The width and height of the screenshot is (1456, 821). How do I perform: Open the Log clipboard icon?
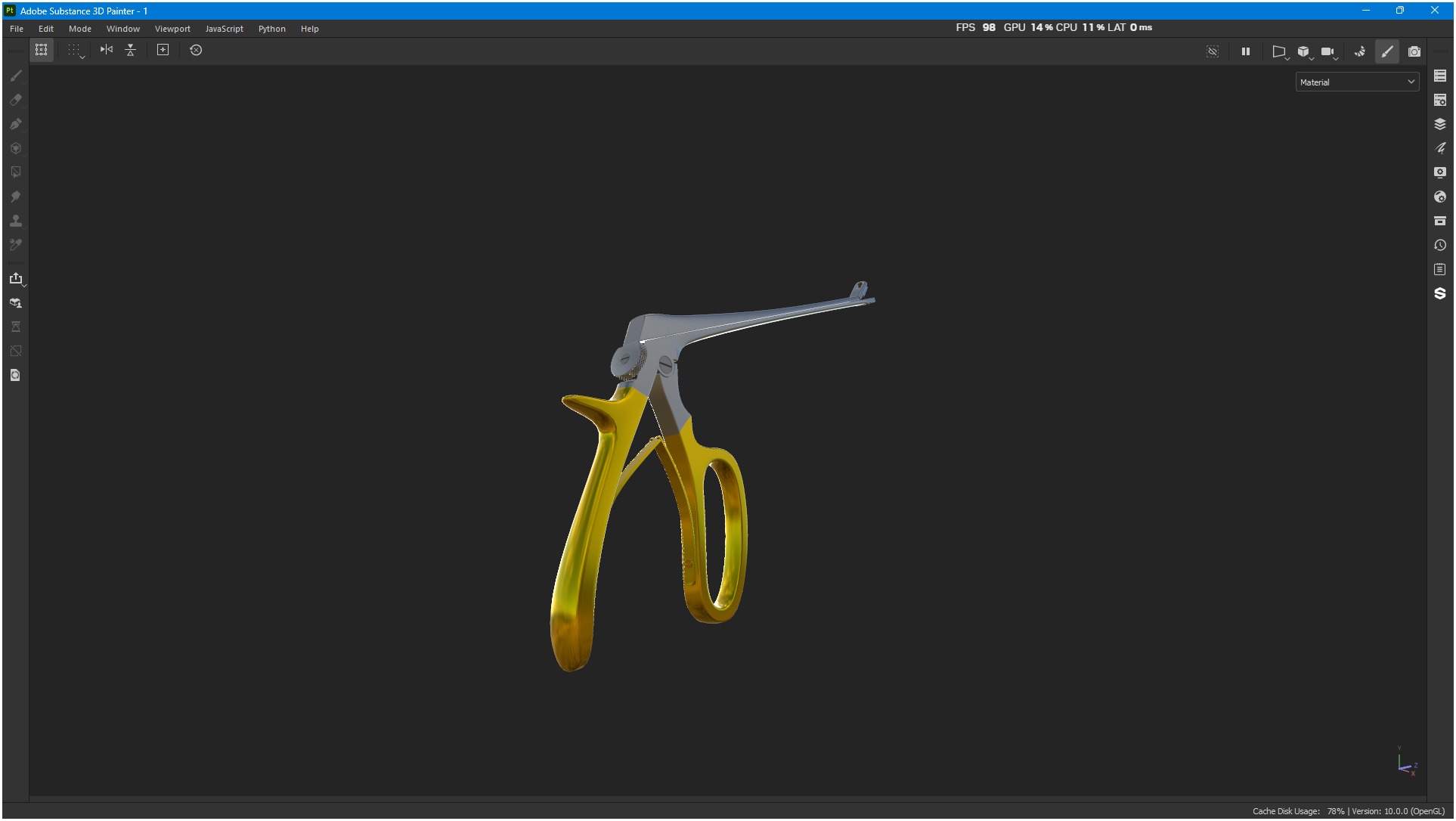tap(1440, 269)
